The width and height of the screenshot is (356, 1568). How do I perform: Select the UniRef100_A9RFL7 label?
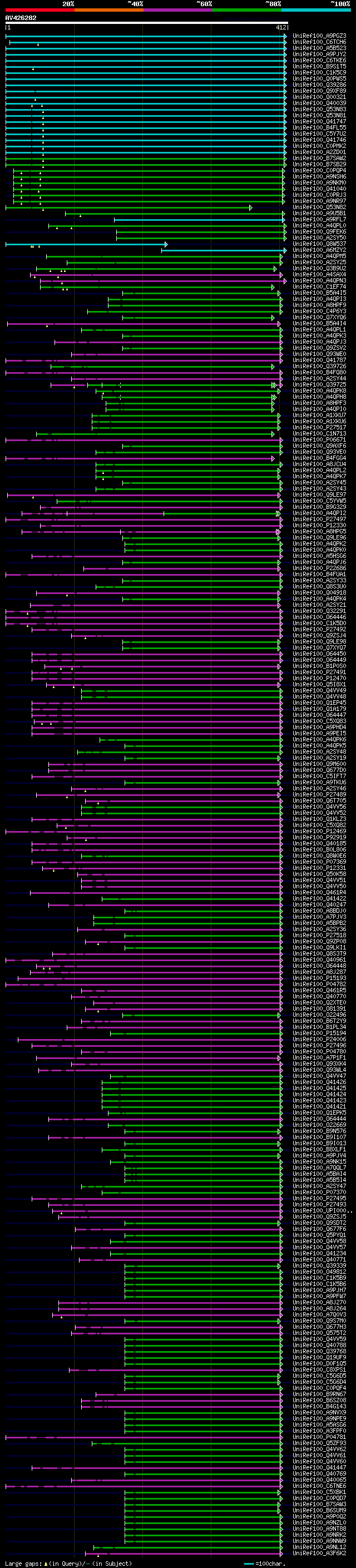coord(319,219)
